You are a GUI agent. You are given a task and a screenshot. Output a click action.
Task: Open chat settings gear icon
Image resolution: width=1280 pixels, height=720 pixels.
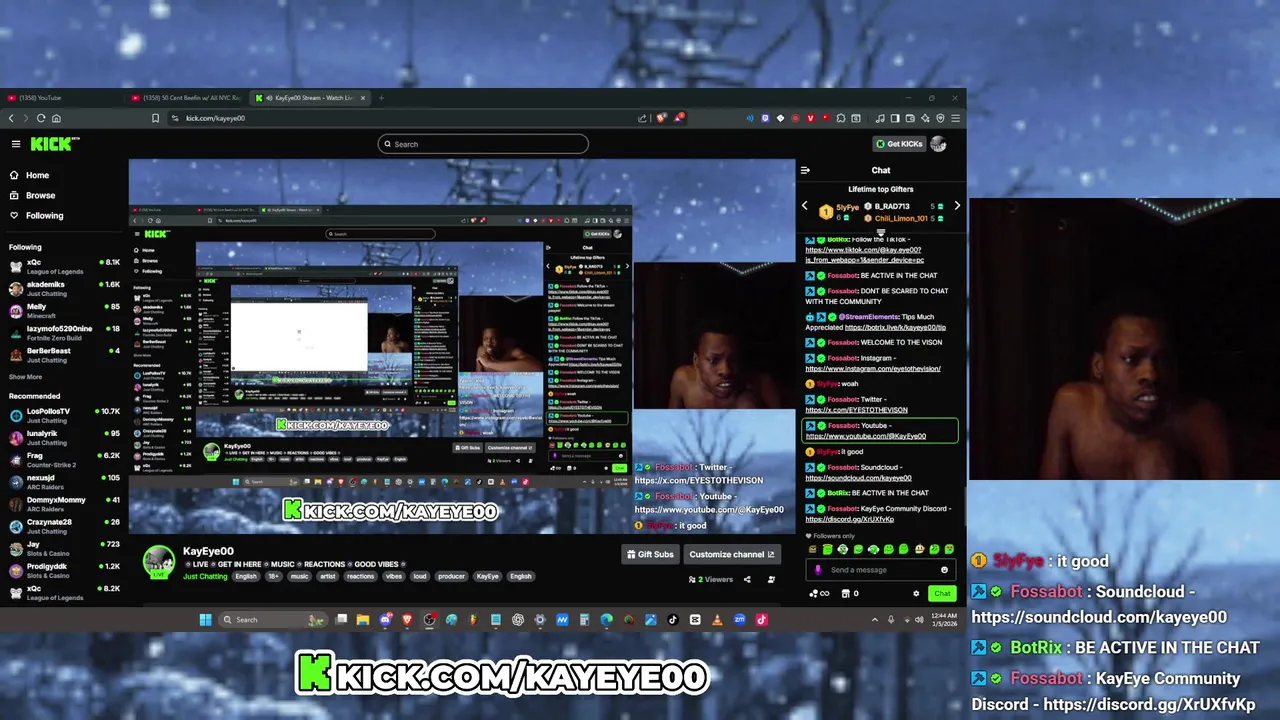[x=916, y=594]
